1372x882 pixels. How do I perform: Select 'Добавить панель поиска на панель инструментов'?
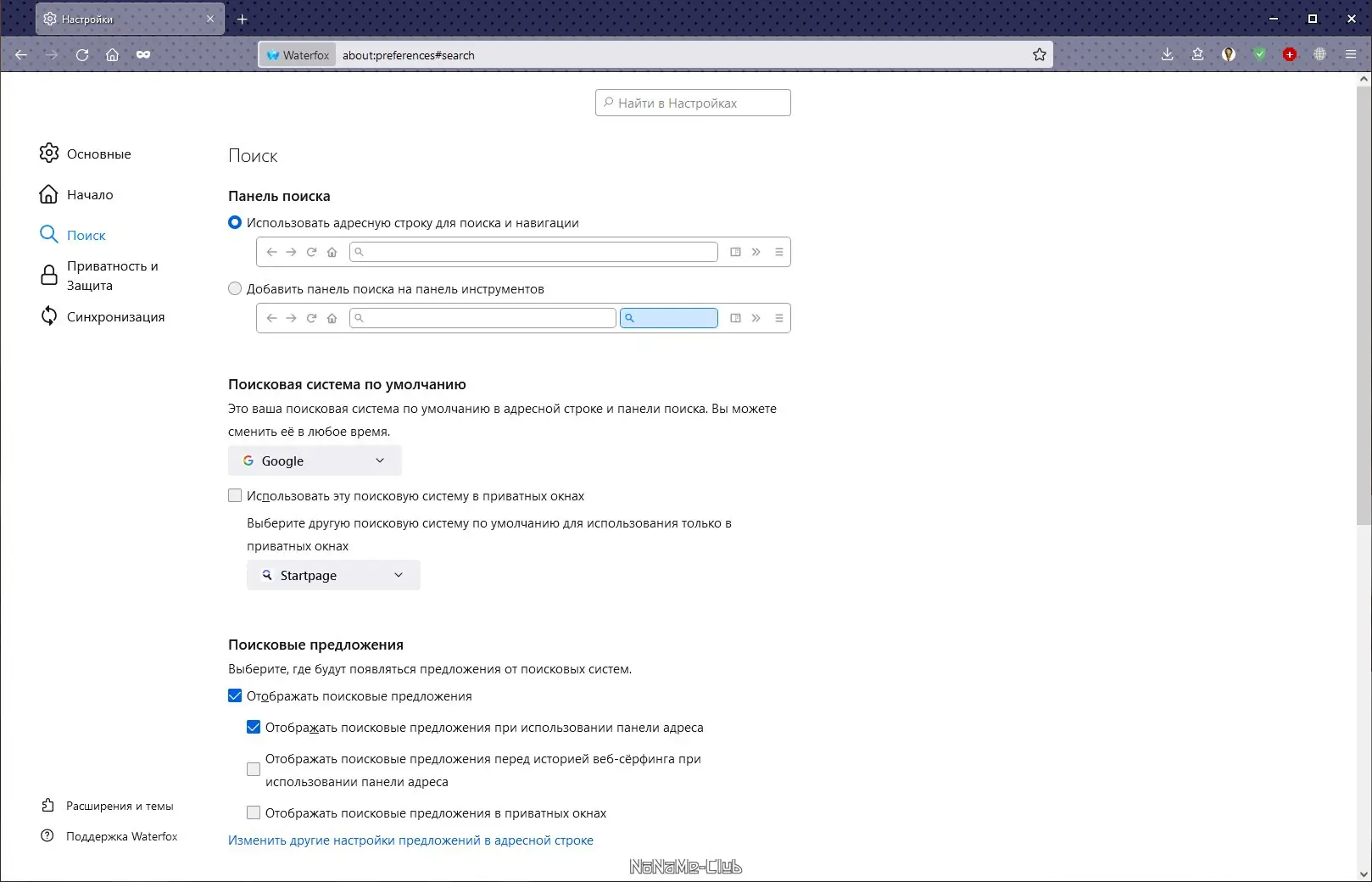pyautogui.click(x=234, y=288)
